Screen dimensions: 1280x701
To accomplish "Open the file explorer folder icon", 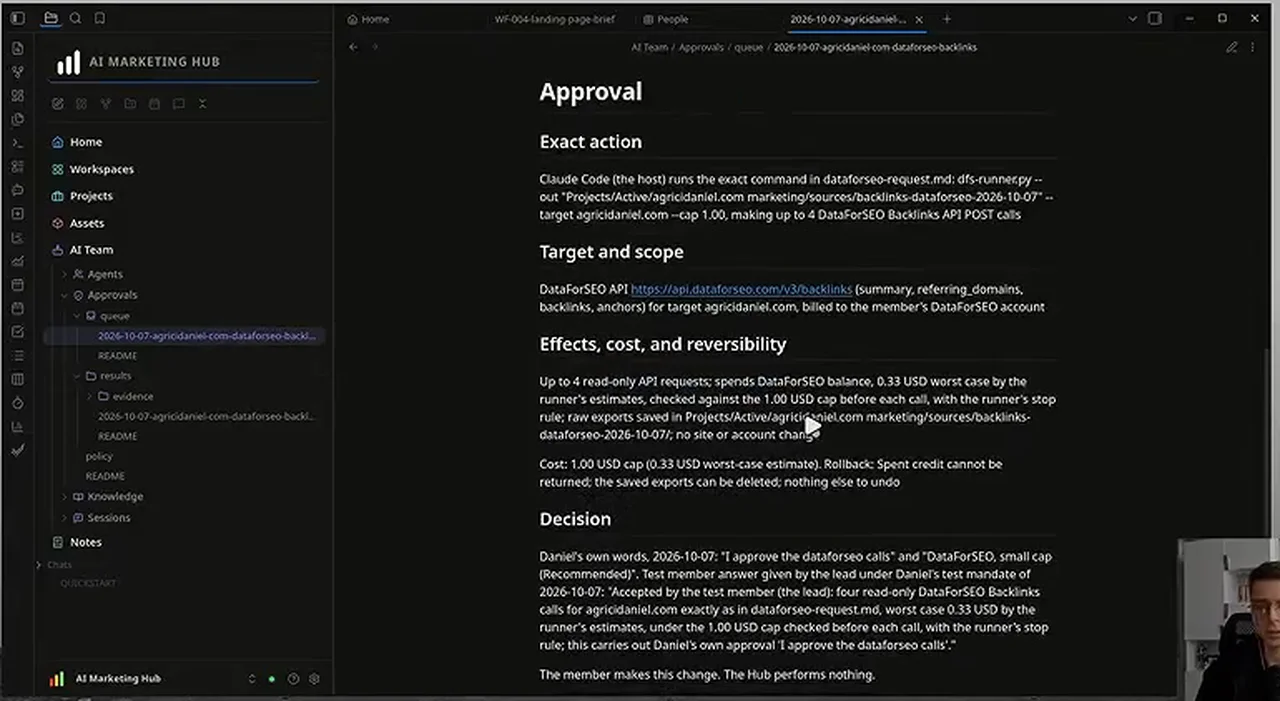I will click(51, 18).
